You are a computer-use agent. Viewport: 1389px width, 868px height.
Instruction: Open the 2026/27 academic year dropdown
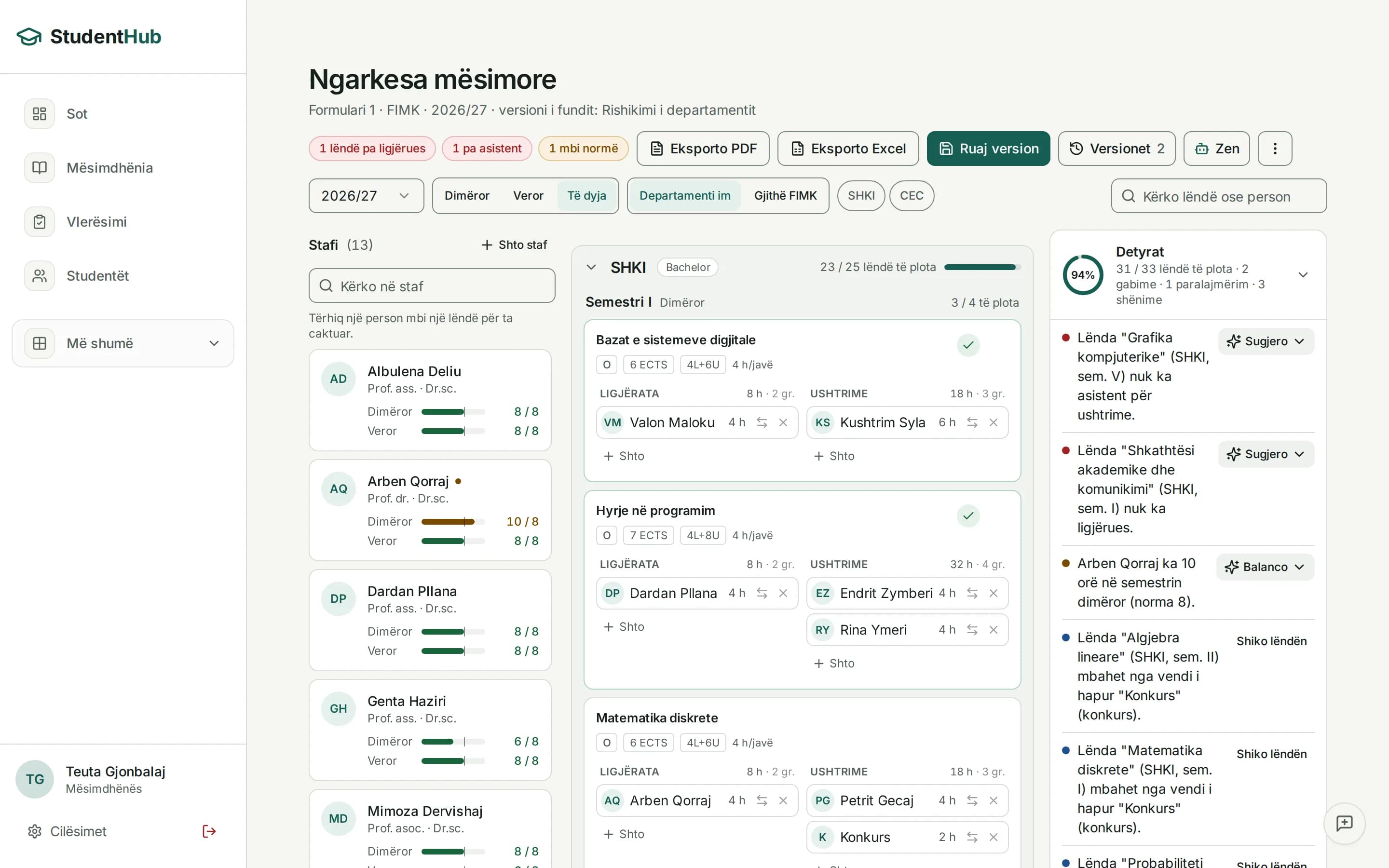pyautogui.click(x=366, y=196)
